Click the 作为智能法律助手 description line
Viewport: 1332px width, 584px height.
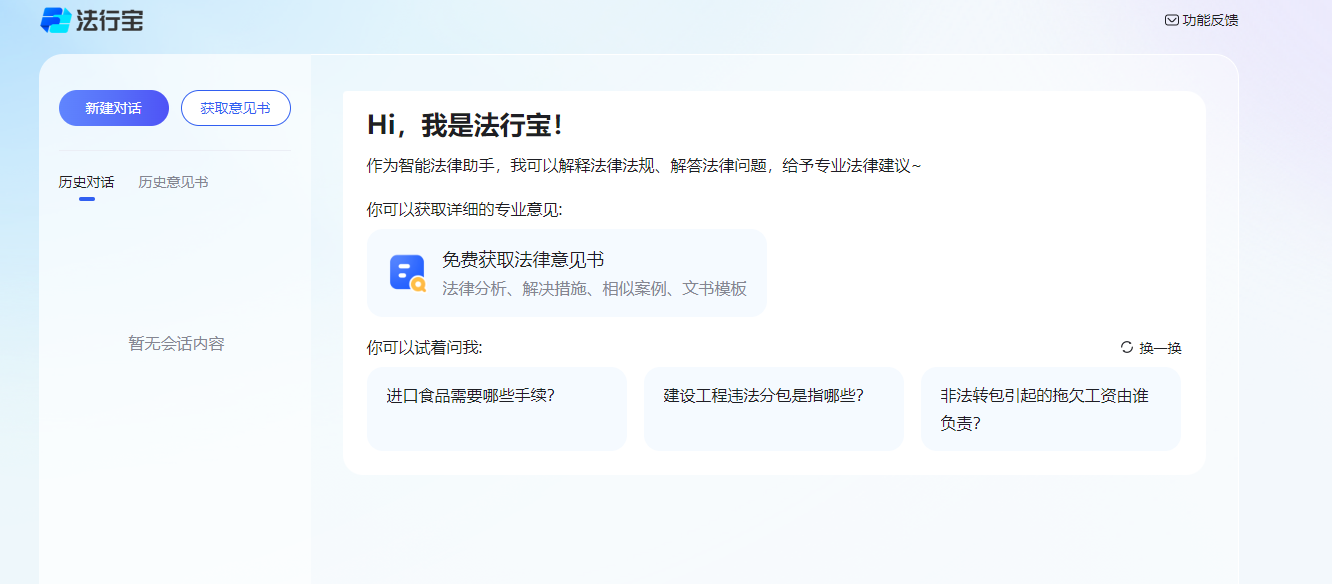644,165
